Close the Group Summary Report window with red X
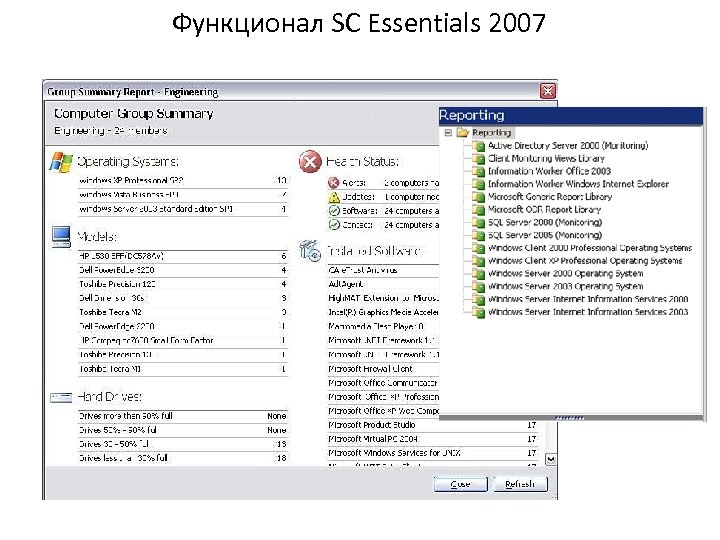The image size is (720, 540). coord(547,91)
